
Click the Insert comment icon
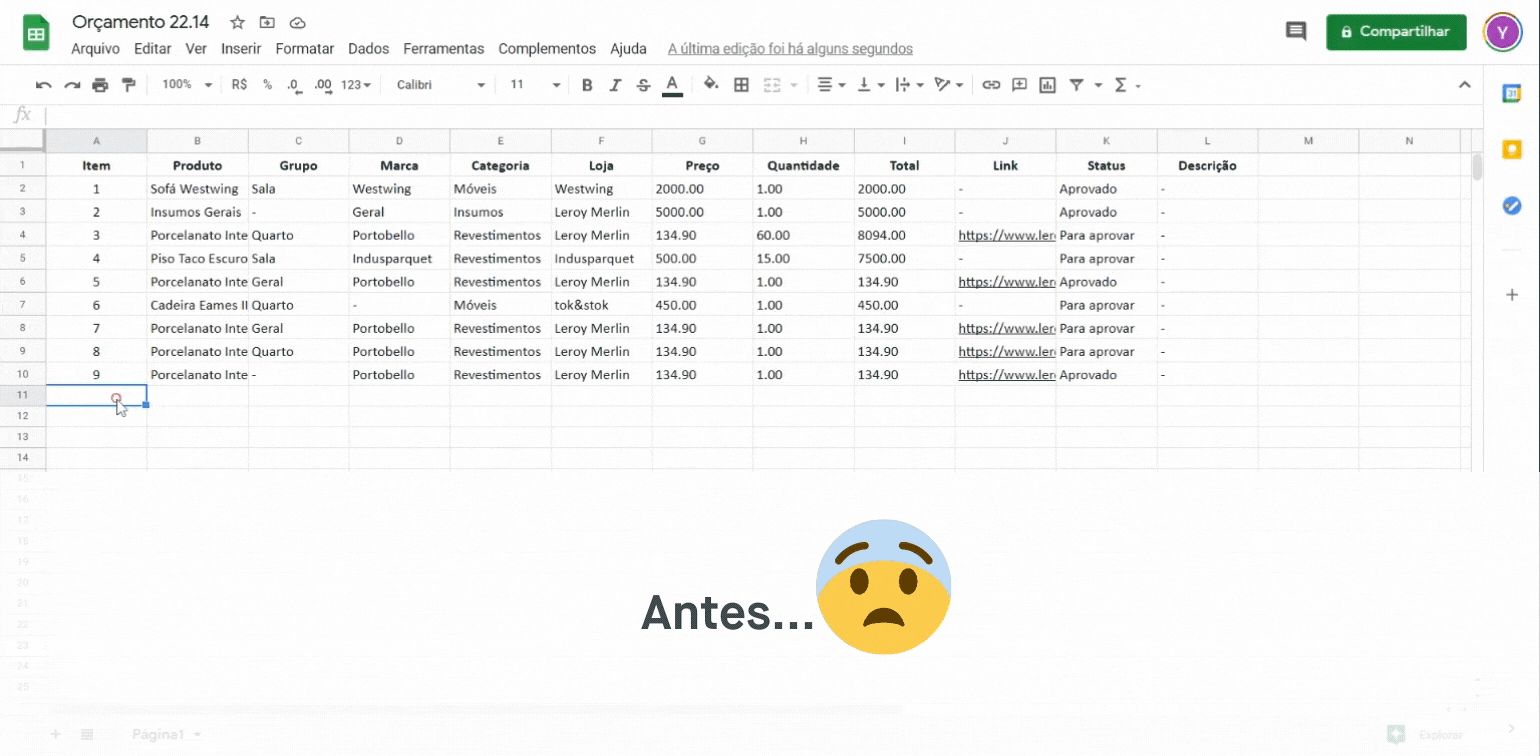1019,85
